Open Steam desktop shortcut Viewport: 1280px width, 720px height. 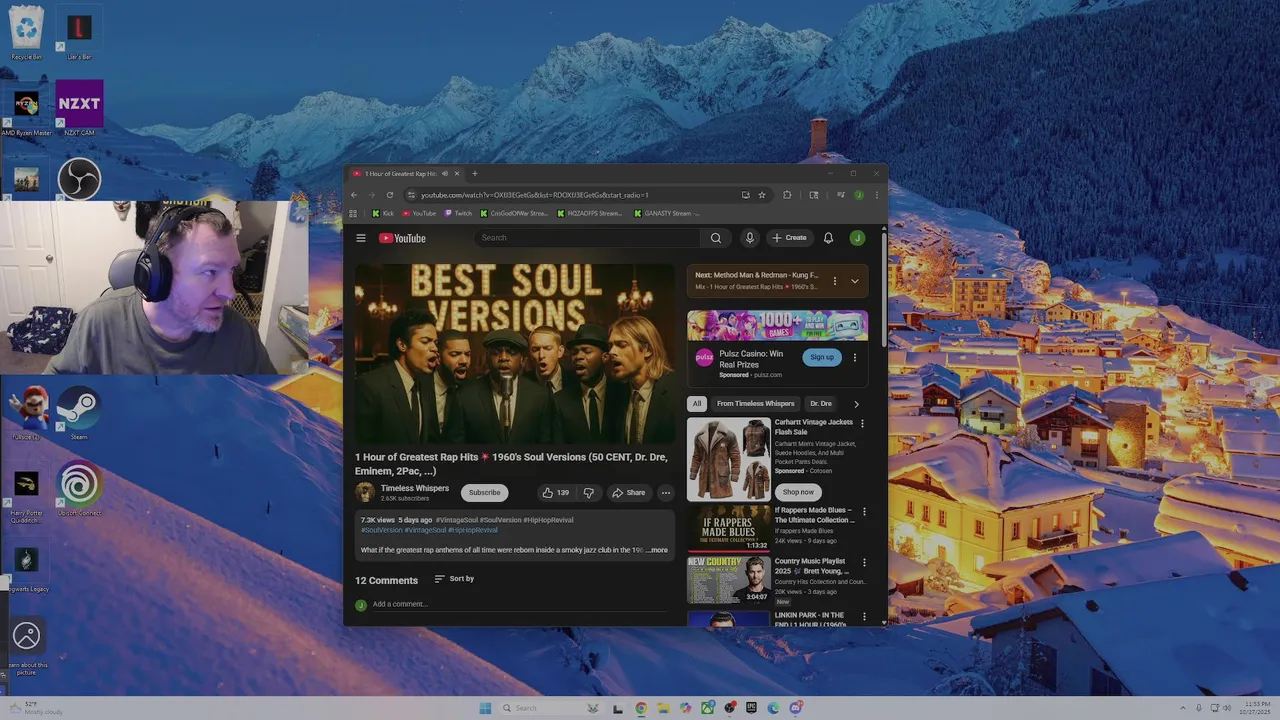(x=79, y=411)
